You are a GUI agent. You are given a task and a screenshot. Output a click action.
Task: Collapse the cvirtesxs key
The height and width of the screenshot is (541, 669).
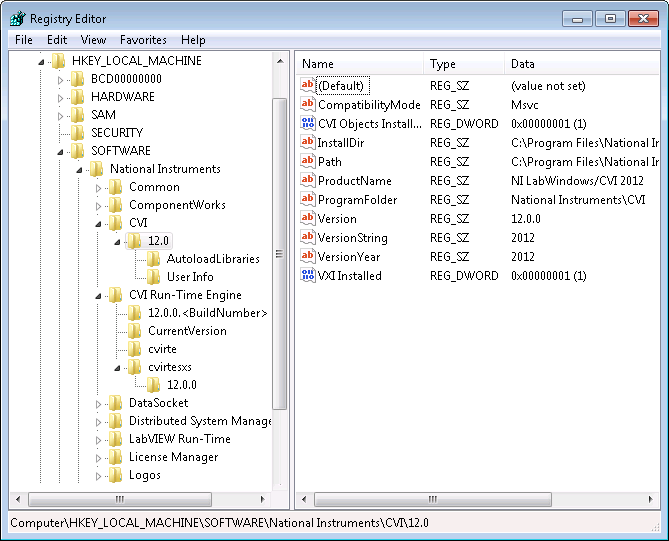tap(117, 368)
